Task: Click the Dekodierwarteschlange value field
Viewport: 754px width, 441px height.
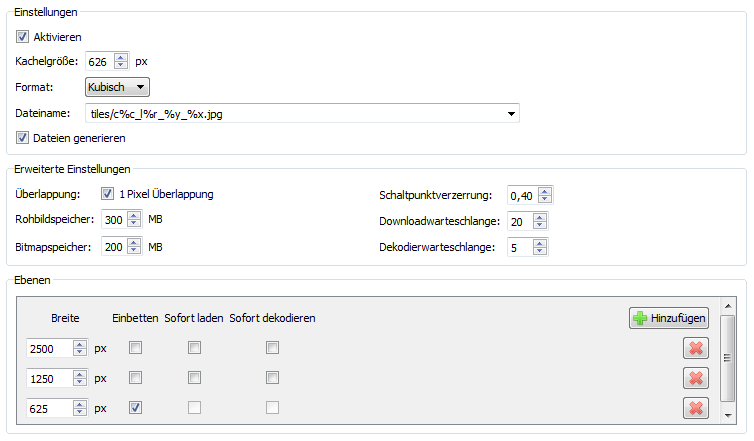Action: click(519, 247)
